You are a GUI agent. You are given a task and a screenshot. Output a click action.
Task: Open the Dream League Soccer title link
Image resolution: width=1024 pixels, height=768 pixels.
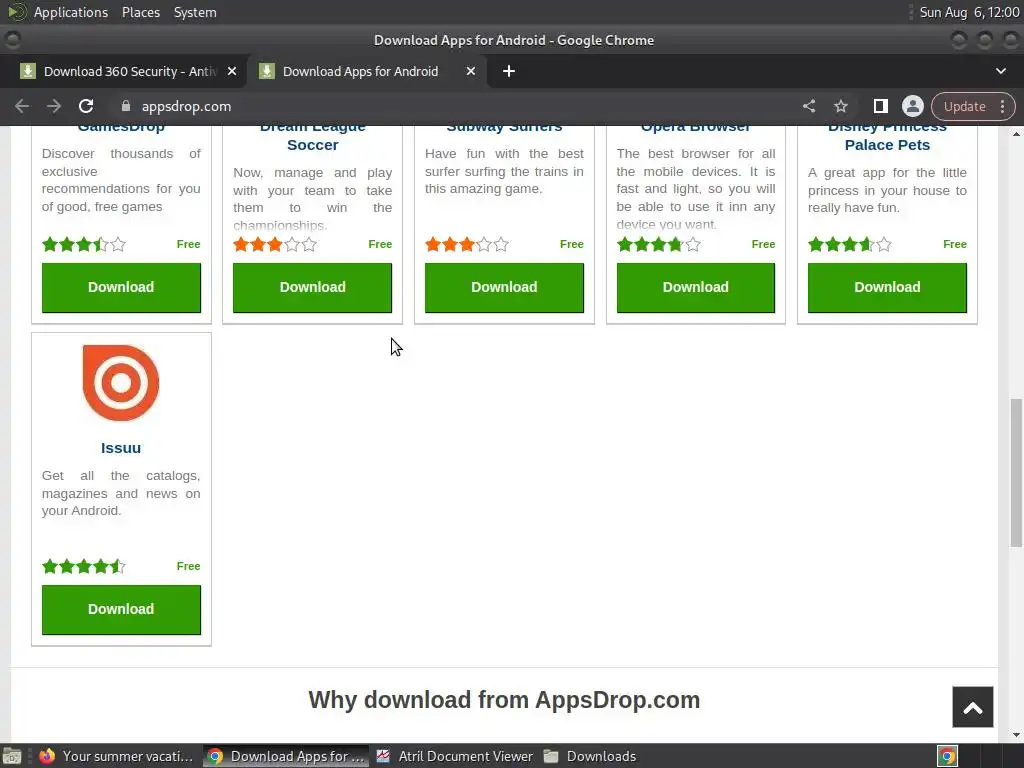(x=313, y=136)
